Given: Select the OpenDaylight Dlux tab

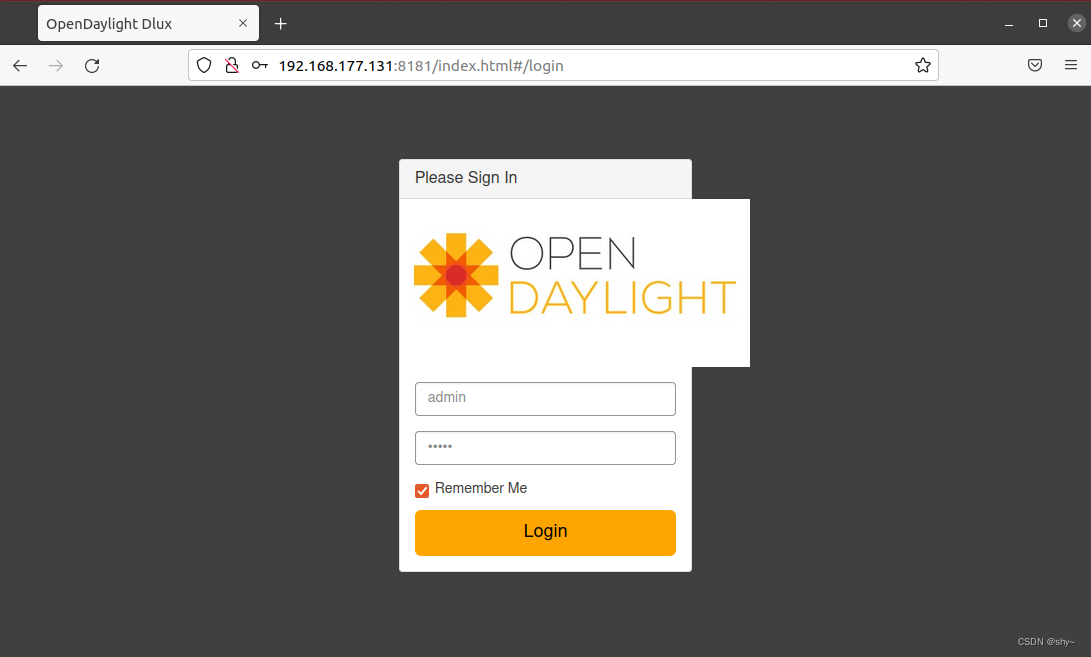Looking at the screenshot, I should coord(148,23).
